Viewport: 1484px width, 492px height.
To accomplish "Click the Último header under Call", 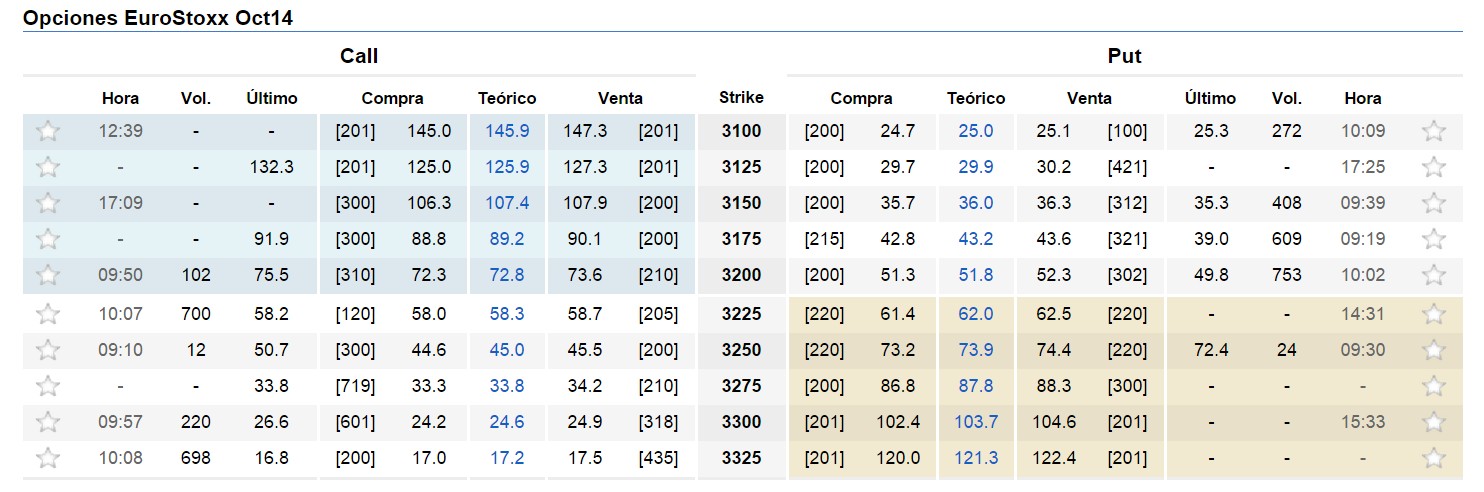I will point(272,98).
